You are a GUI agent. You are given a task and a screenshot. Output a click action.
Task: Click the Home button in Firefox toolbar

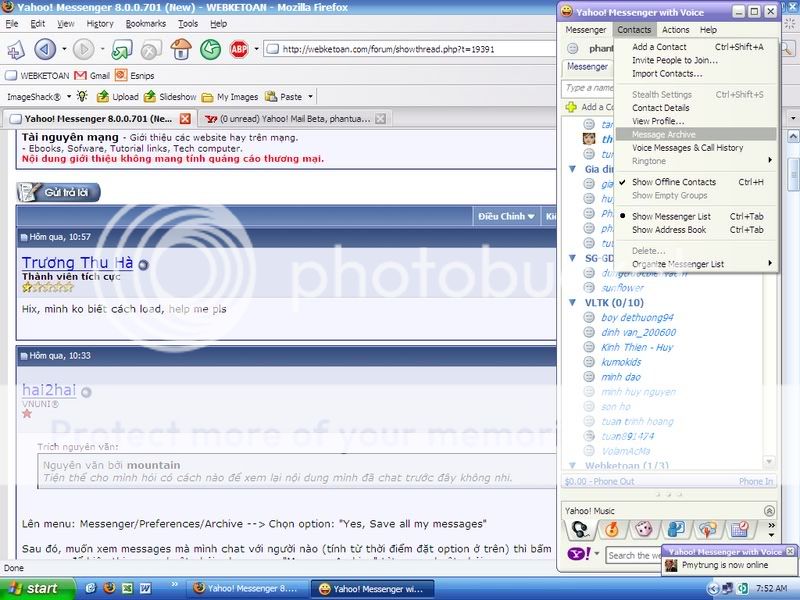pos(181,49)
